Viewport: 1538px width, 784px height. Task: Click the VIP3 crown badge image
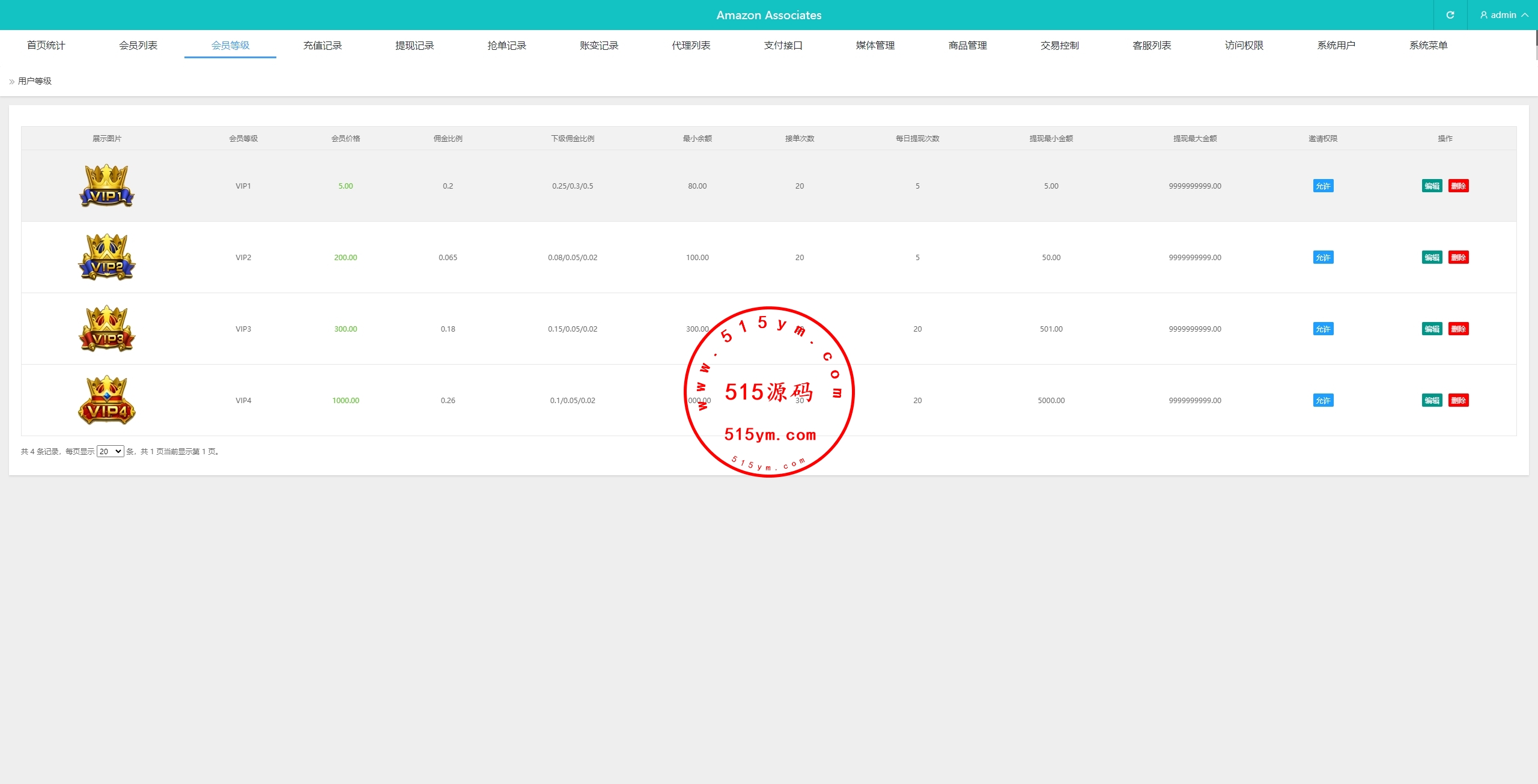(107, 329)
